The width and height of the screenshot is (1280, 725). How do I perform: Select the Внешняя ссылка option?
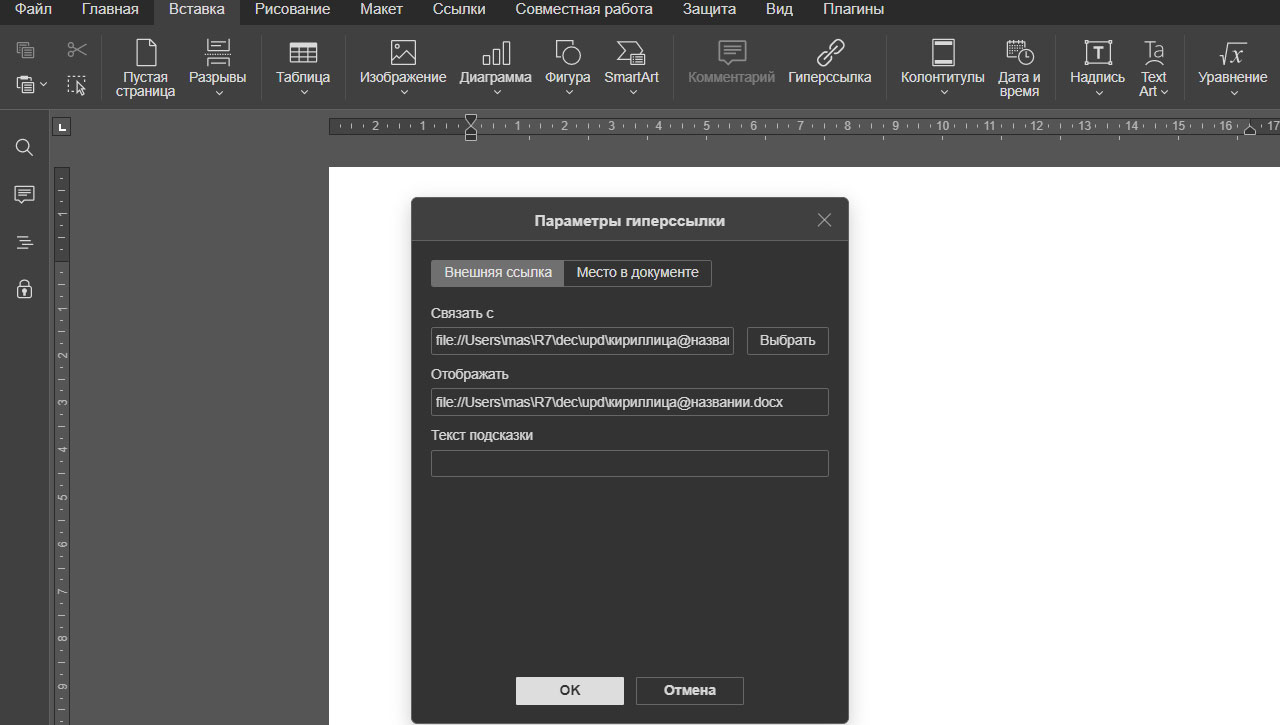498,273
